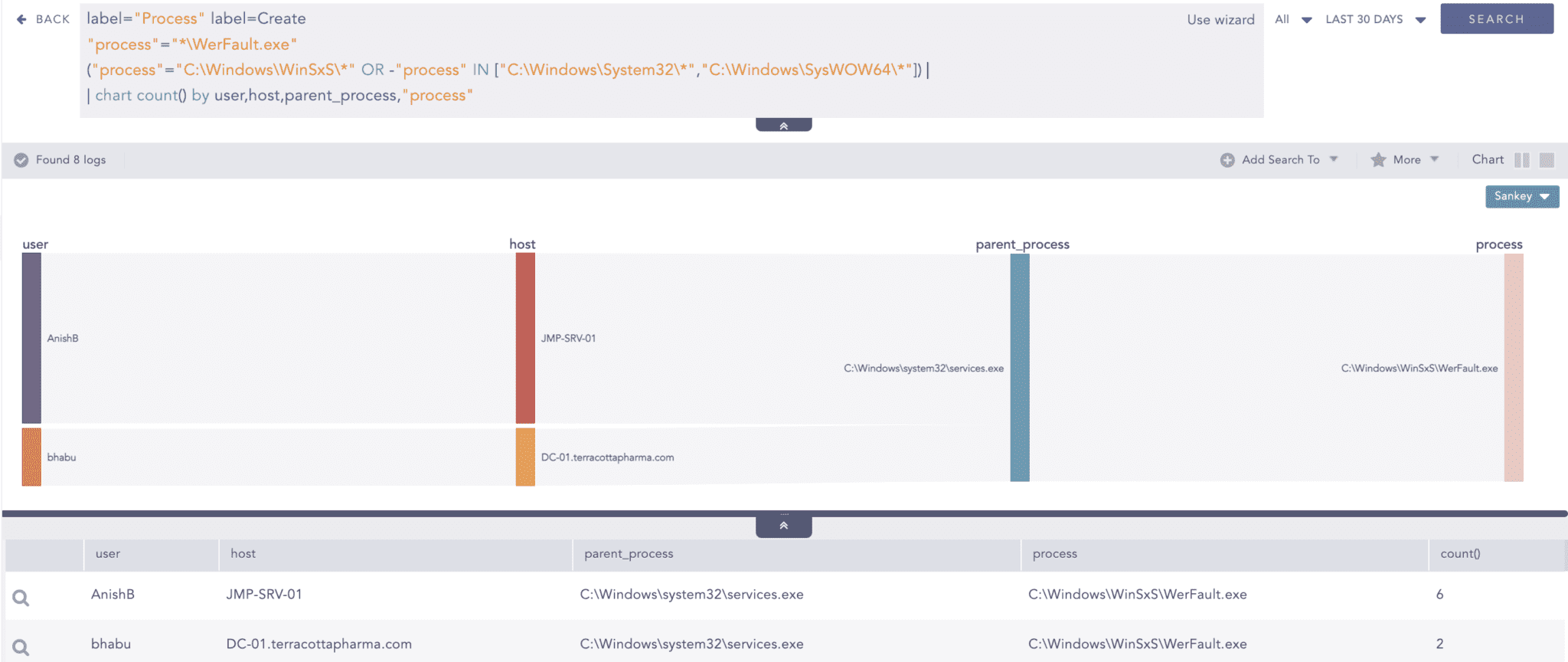The image size is (1568, 662).
Task: Click the Back arrow icon
Action: pyautogui.click(x=21, y=19)
